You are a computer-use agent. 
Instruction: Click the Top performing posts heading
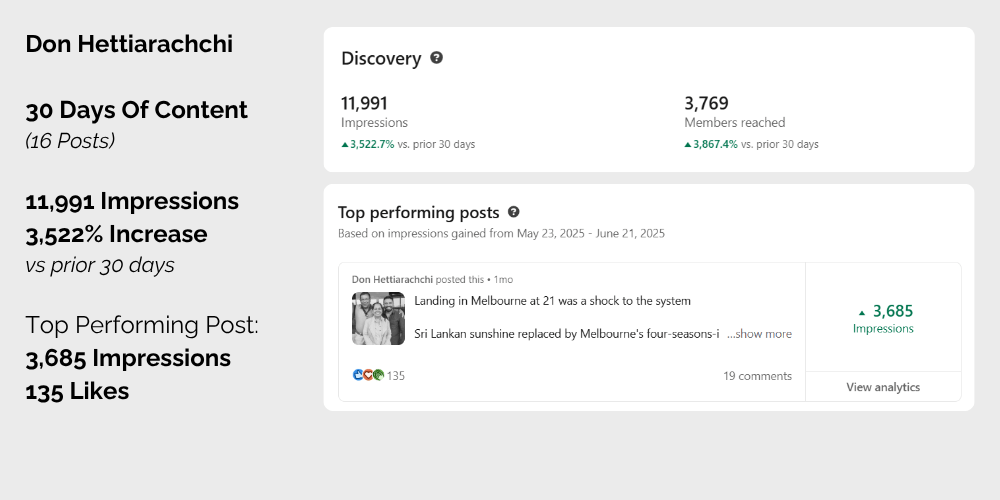coord(418,212)
